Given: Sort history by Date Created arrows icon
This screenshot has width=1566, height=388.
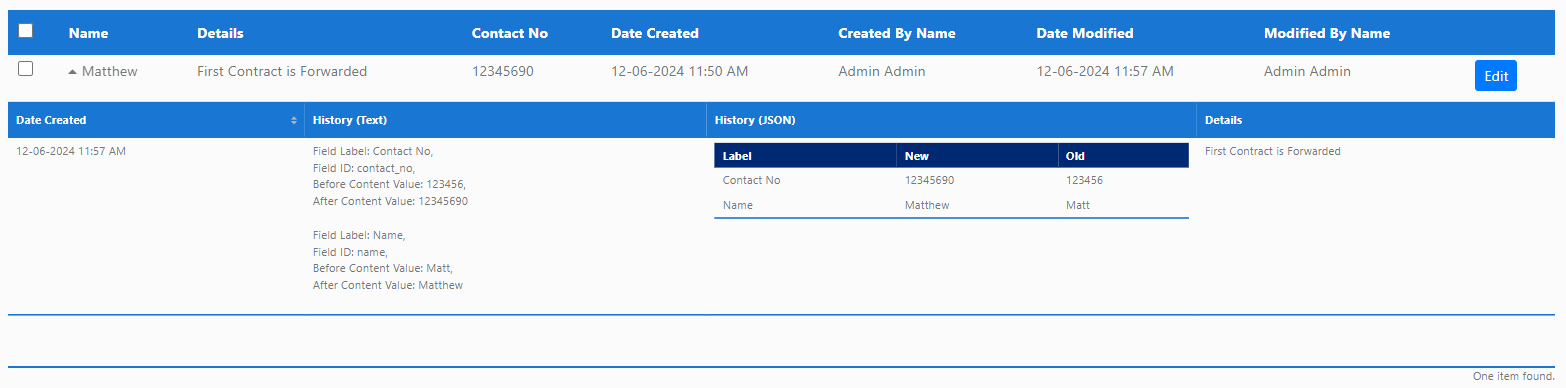Looking at the screenshot, I should (294, 120).
